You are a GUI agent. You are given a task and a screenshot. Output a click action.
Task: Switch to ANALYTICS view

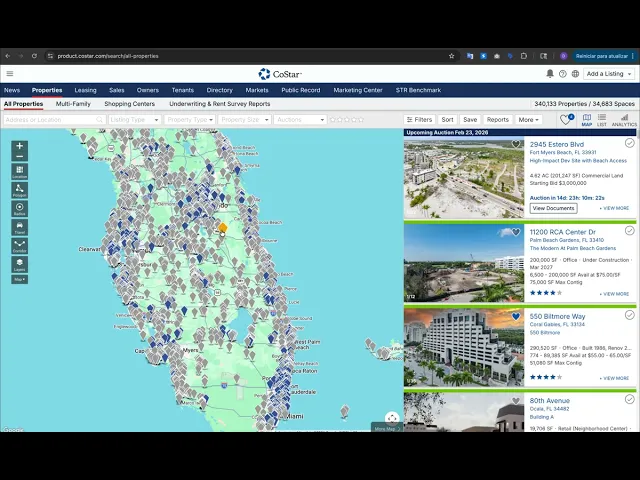(624, 120)
